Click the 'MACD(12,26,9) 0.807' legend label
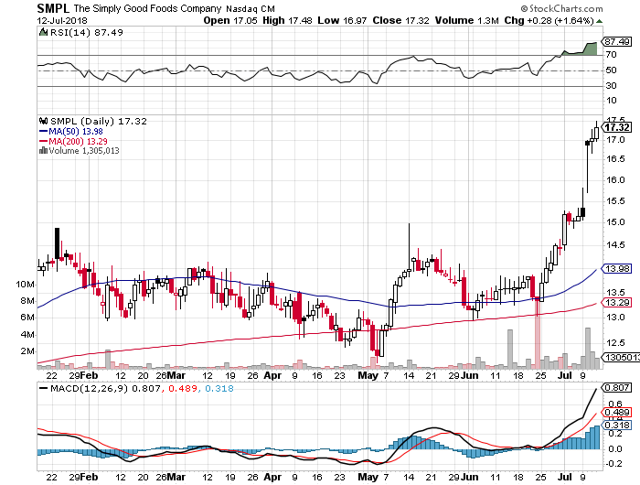Image resolution: width=640 pixels, height=485 pixels. point(105,388)
